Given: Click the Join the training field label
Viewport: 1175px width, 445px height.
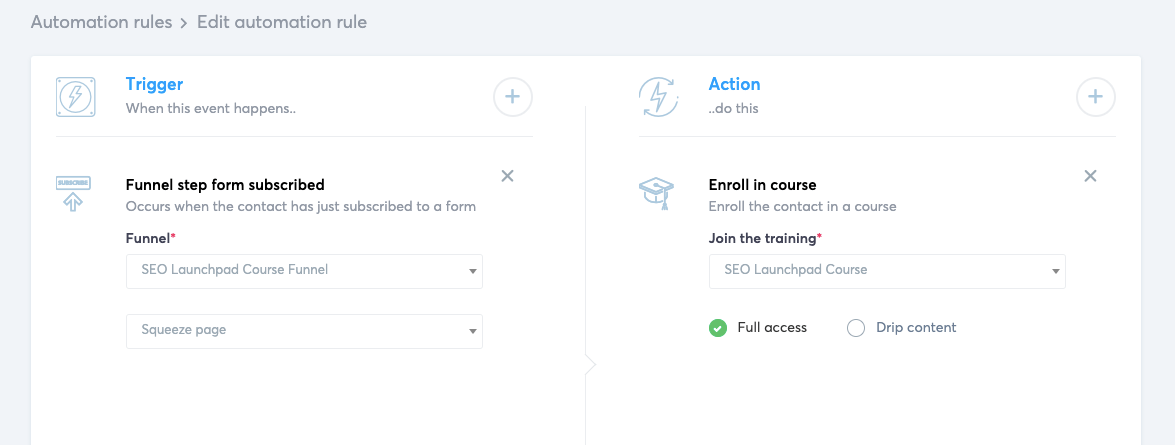Looking at the screenshot, I should [763, 238].
